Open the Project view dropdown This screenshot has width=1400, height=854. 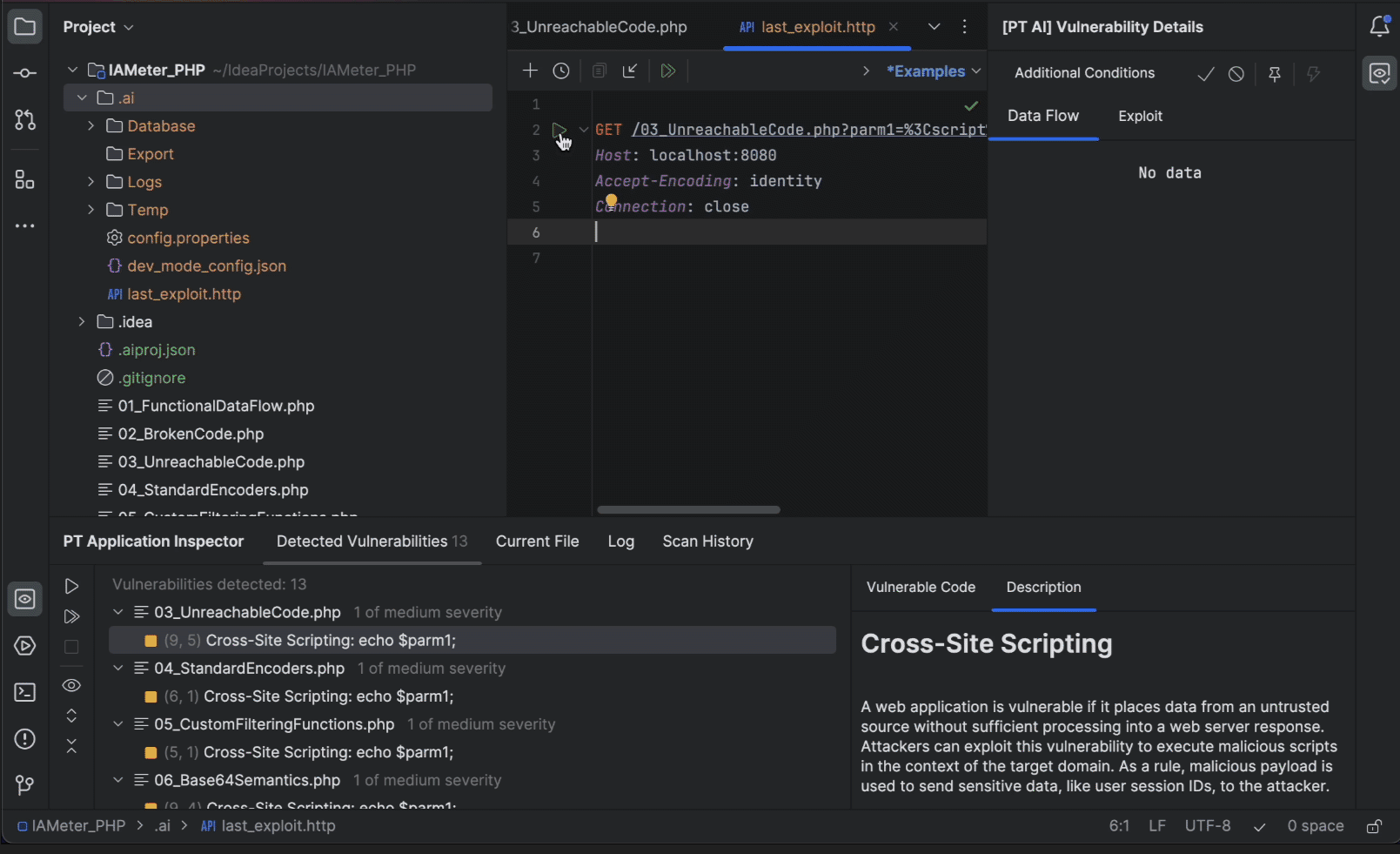click(x=98, y=27)
